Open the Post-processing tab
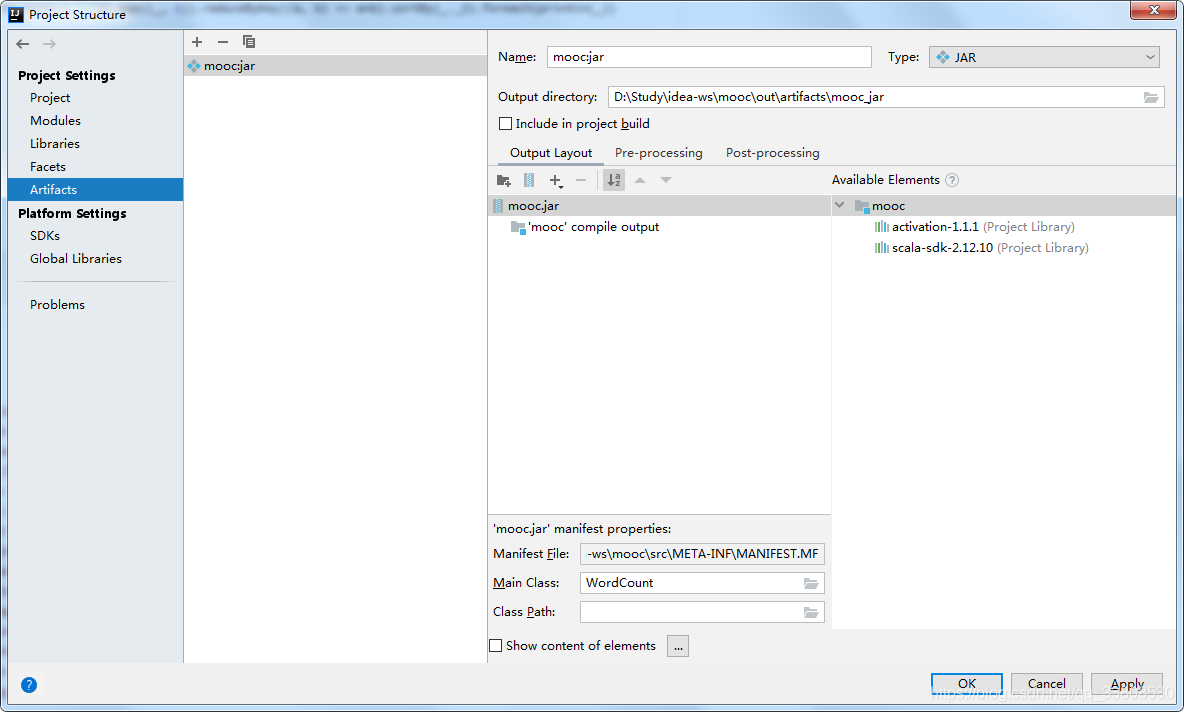Screen dimensions: 1184x712 click(x=772, y=153)
